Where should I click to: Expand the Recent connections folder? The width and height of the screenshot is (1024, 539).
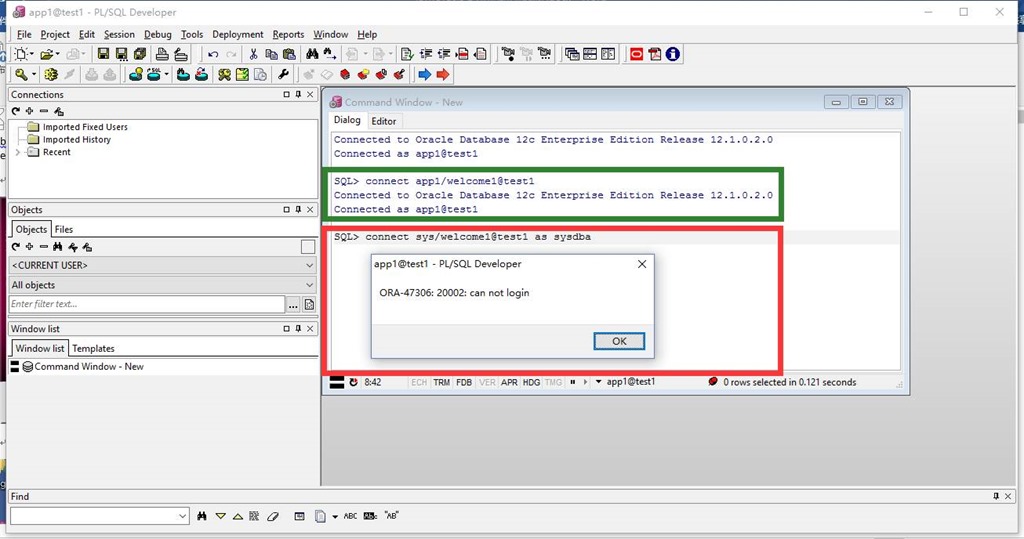pyautogui.click(x=18, y=152)
